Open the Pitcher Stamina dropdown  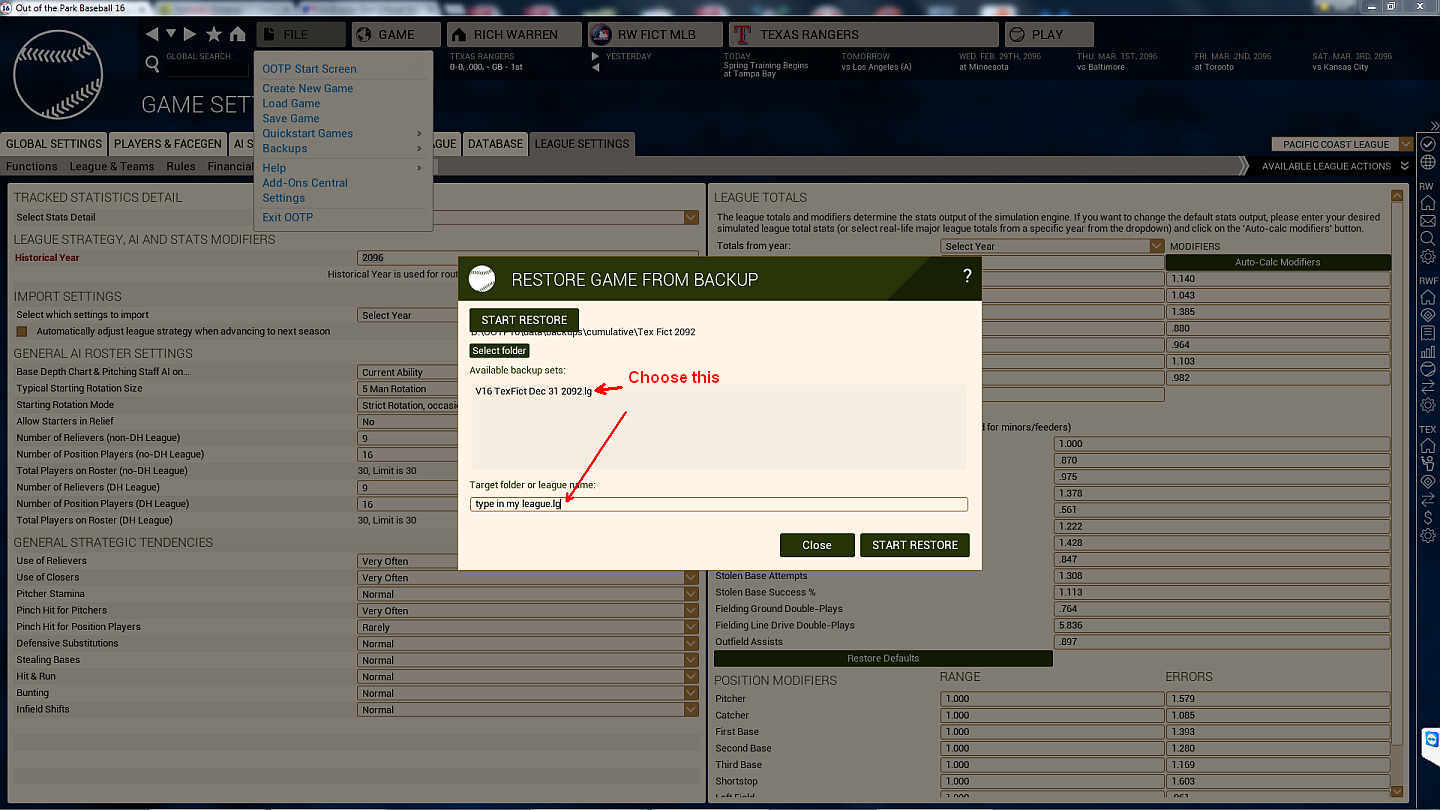click(528, 594)
